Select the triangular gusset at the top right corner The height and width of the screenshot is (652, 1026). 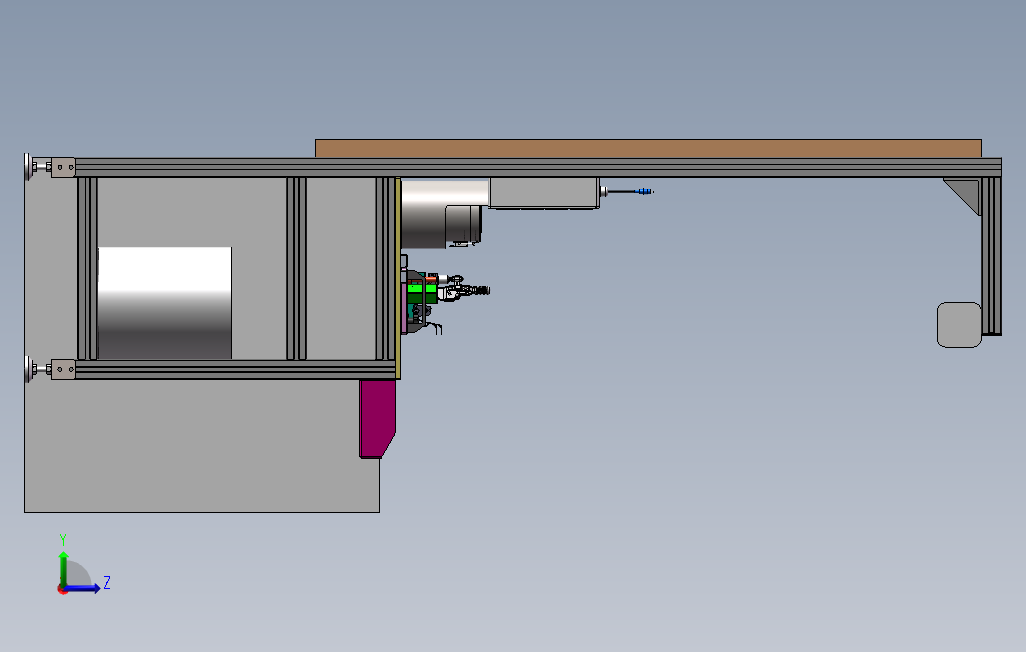click(x=966, y=191)
